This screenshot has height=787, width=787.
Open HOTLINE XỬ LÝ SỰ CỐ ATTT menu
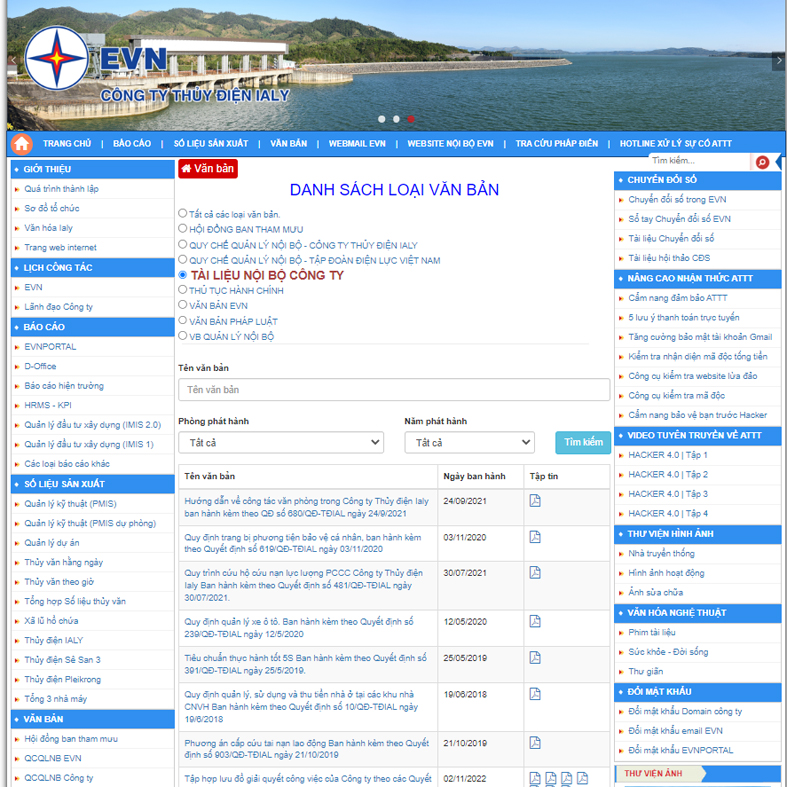676,144
